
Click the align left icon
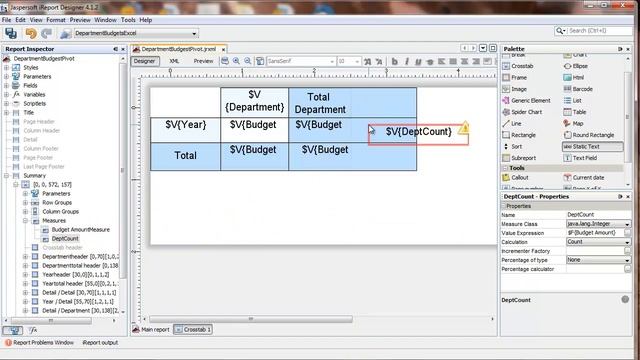(441, 61)
